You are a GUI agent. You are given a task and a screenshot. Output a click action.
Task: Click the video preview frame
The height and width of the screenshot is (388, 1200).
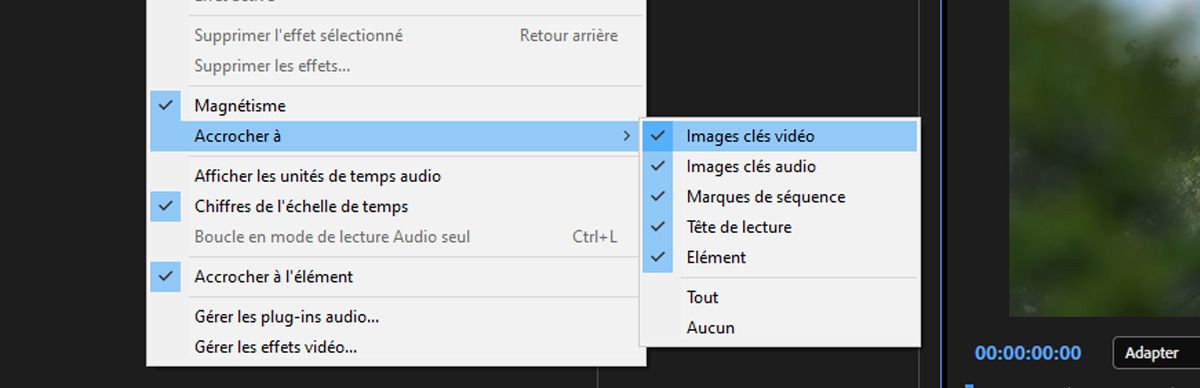(1104, 158)
